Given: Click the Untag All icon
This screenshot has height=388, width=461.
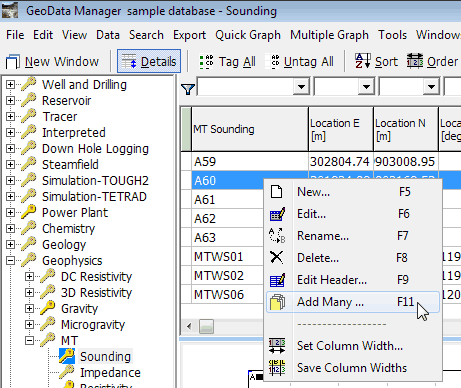Looking at the screenshot, I should 275,62.
